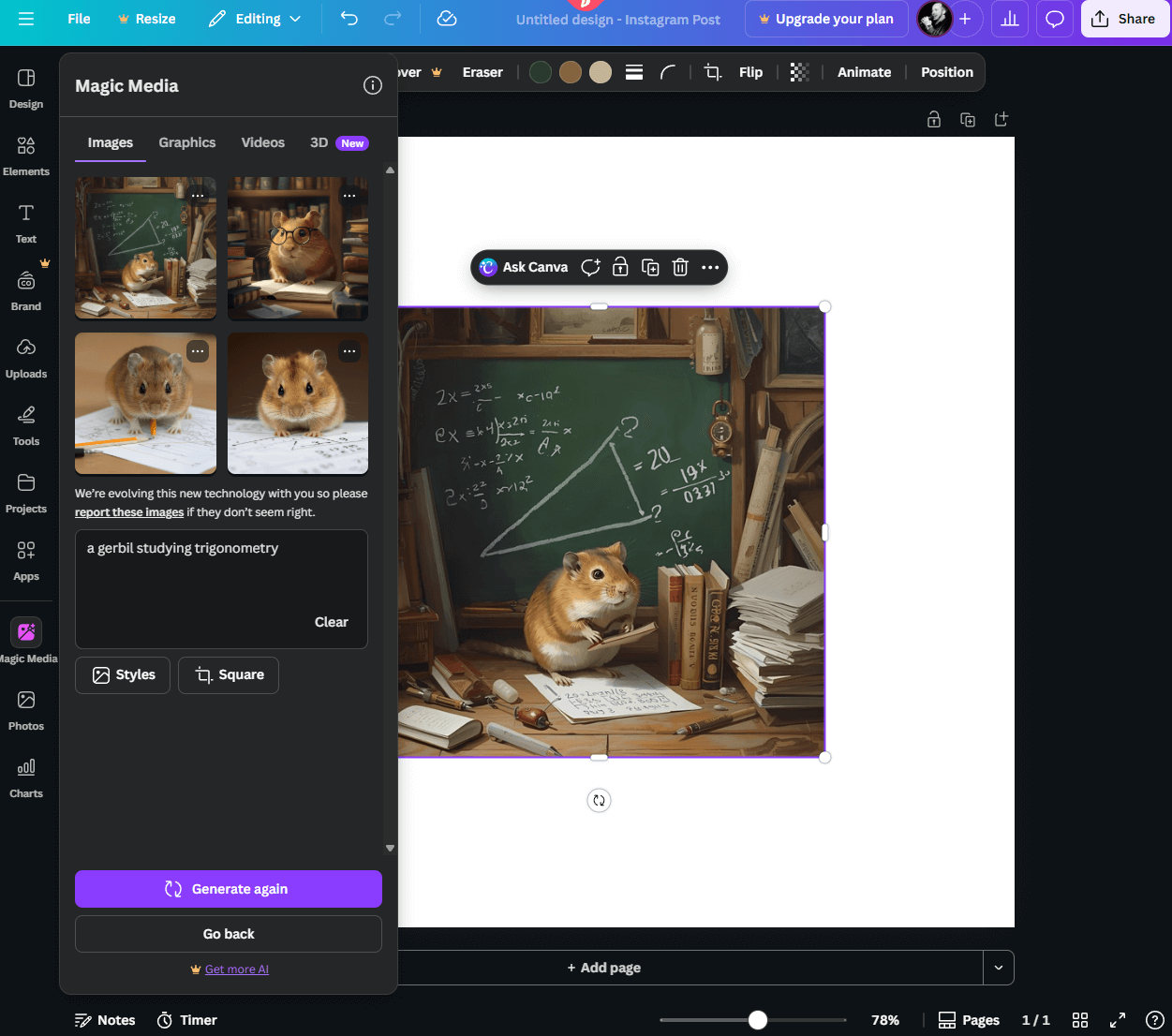Toggle the page lock above the canvas
This screenshot has width=1172, height=1036.
point(933,119)
